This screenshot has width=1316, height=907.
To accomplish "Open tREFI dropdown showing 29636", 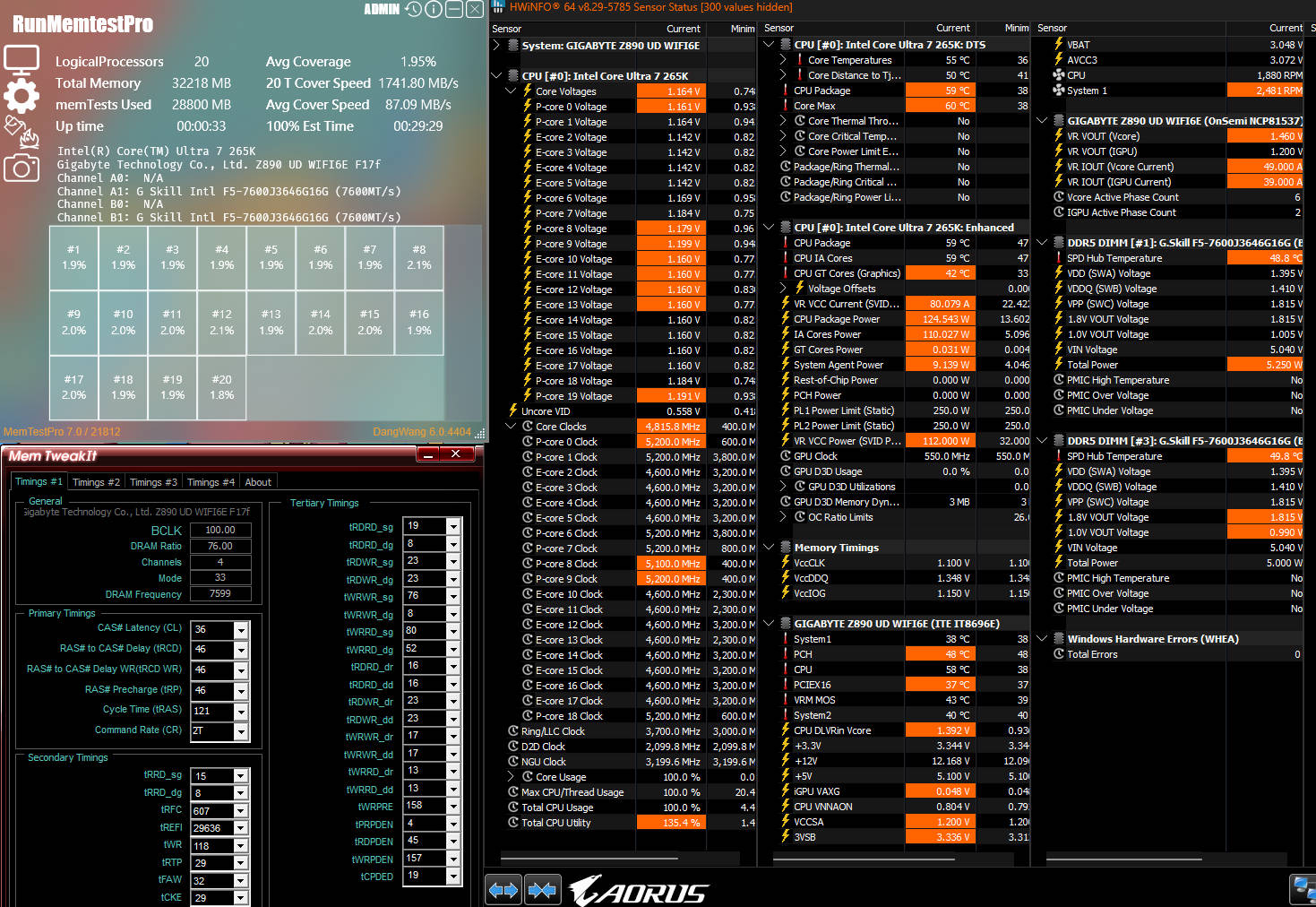I will coord(240,828).
